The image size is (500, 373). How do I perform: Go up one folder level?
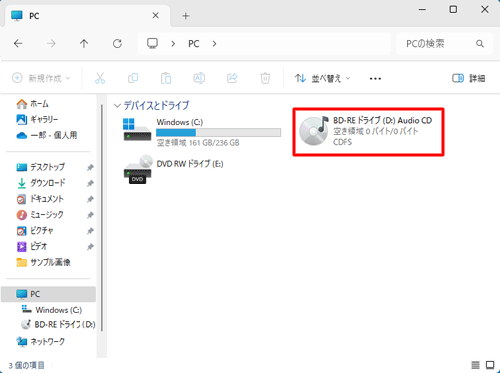point(84,43)
